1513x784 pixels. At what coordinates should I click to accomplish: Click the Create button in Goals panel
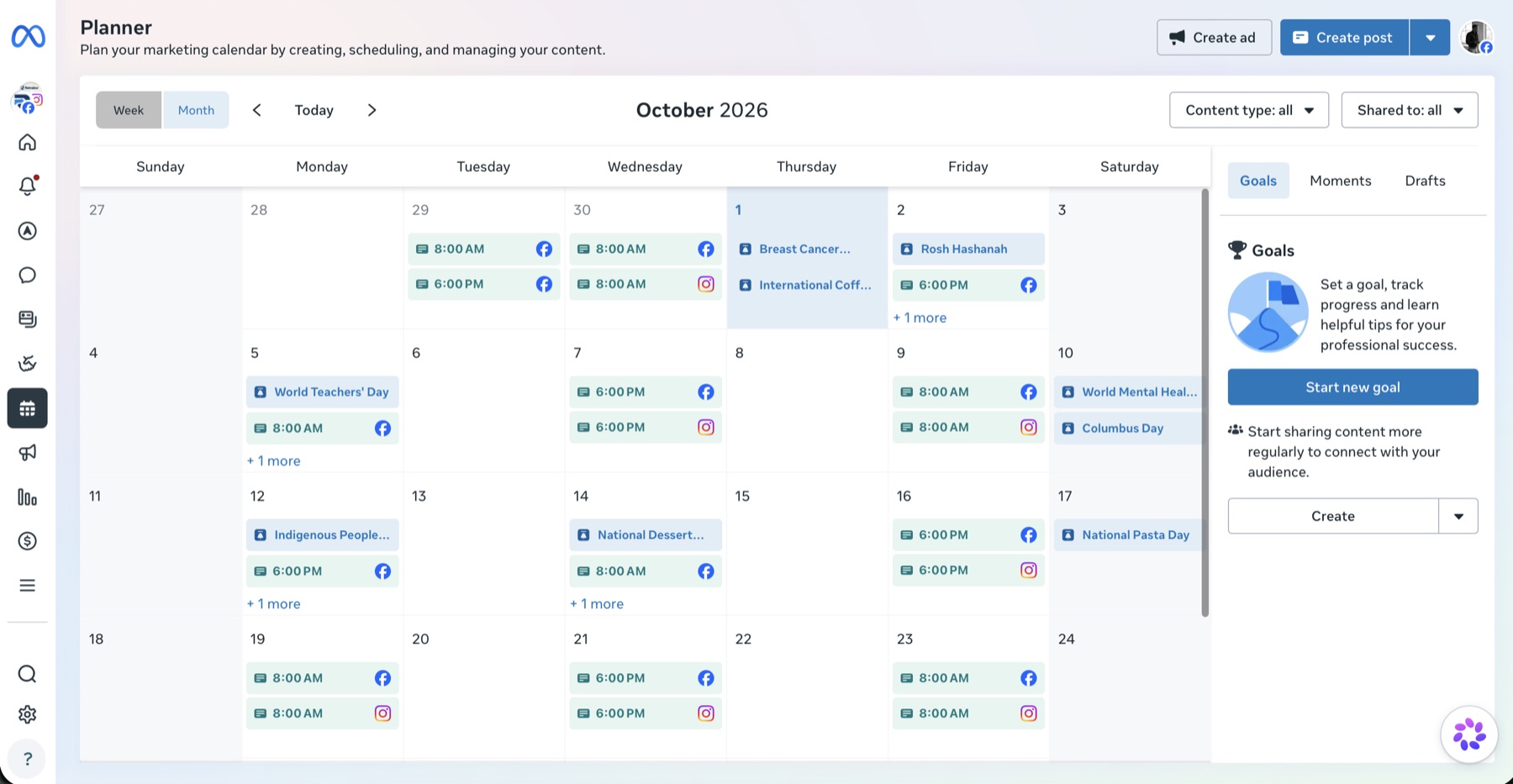pyautogui.click(x=1333, y=516)
